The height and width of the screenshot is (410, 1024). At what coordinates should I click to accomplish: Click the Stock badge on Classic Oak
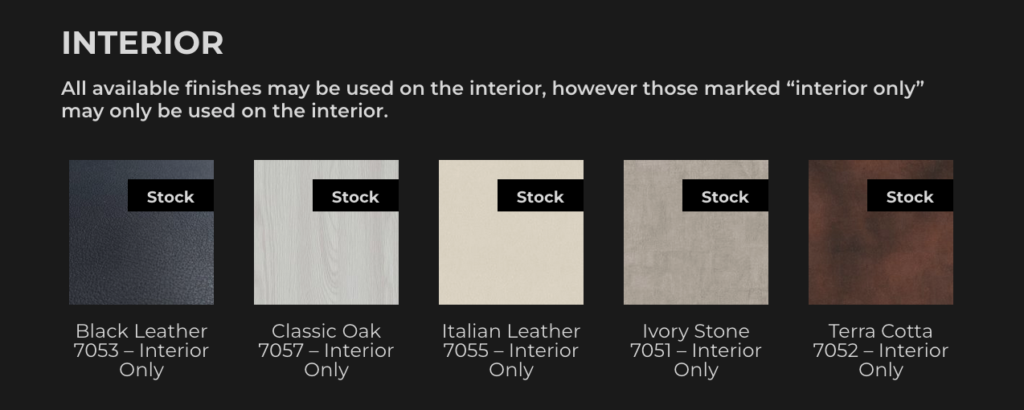[x=355, y=197]
